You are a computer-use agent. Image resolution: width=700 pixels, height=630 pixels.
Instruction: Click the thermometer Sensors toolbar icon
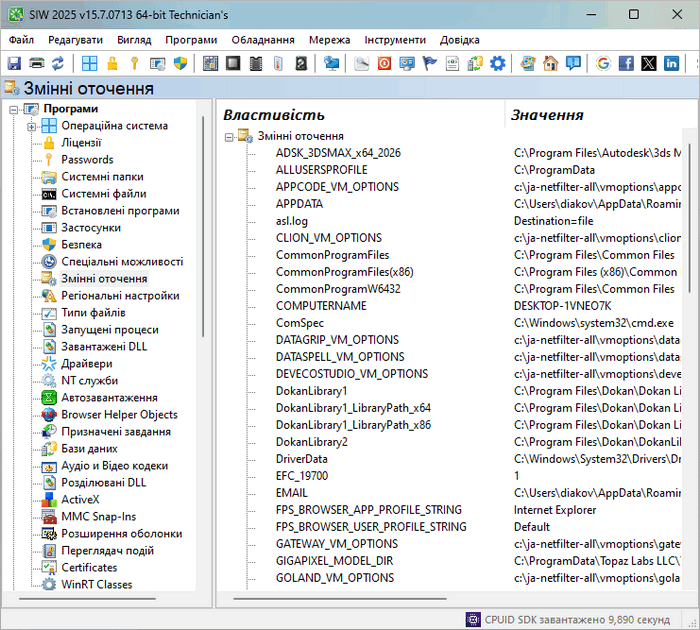pos(278,63)
